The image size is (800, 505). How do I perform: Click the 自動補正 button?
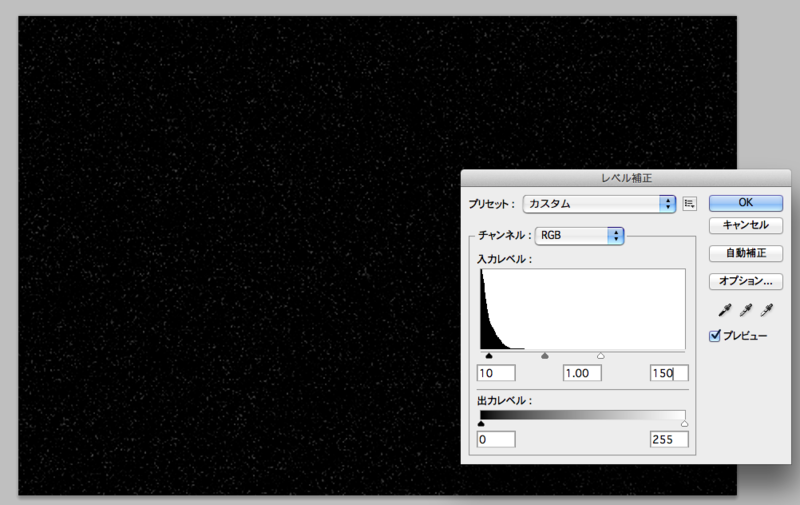click(745, 253)
